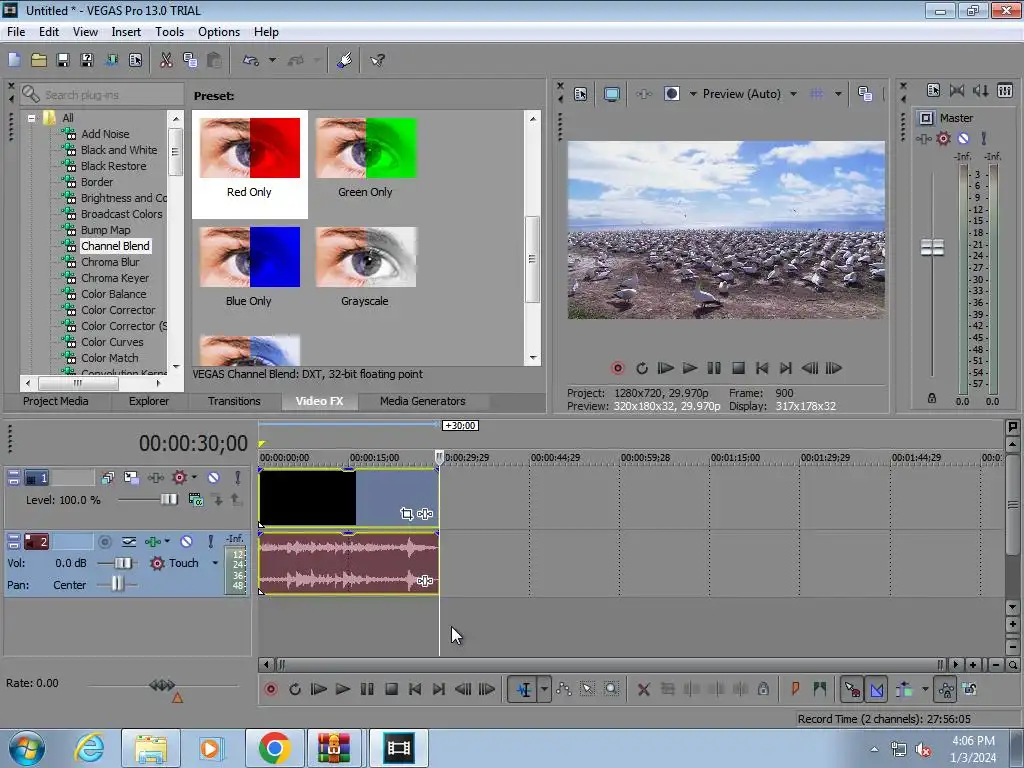This screenshot has height=768, width=1024.
Task: Click the Copy snapshot to clipboard icon
Action: click(865, 94)
